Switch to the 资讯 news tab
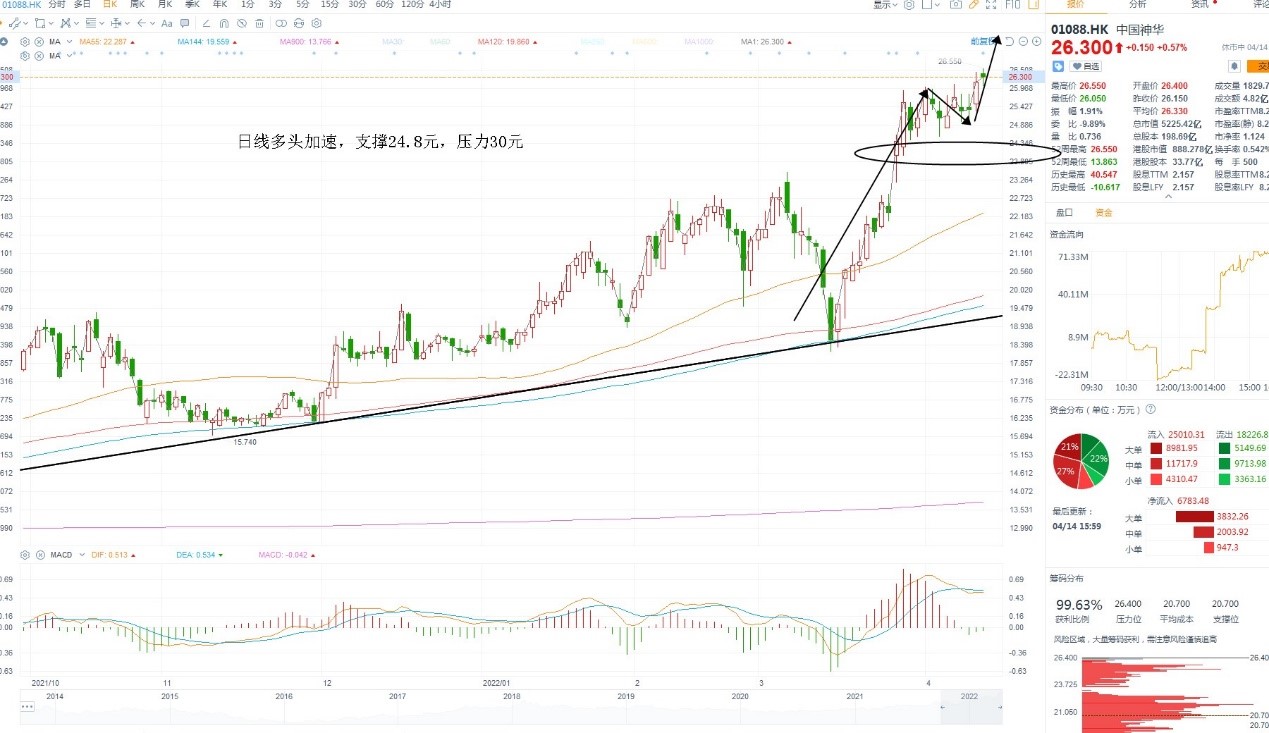The height and width of the screenshot is (733, 1269). point(1199,5)
